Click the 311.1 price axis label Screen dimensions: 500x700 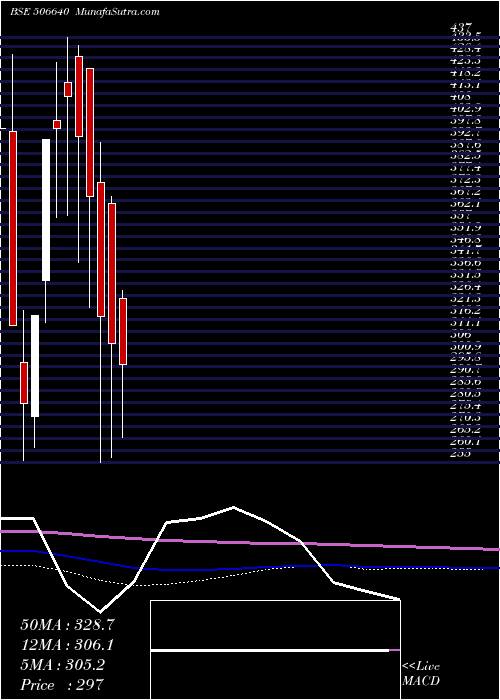click(466, 323)
